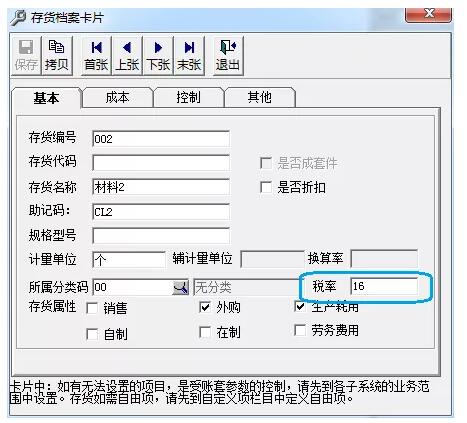The height and width of the screenshot is (423, 467).
Task: Close the 存货档案卡片 window
Action: click(x=428, y=14)
